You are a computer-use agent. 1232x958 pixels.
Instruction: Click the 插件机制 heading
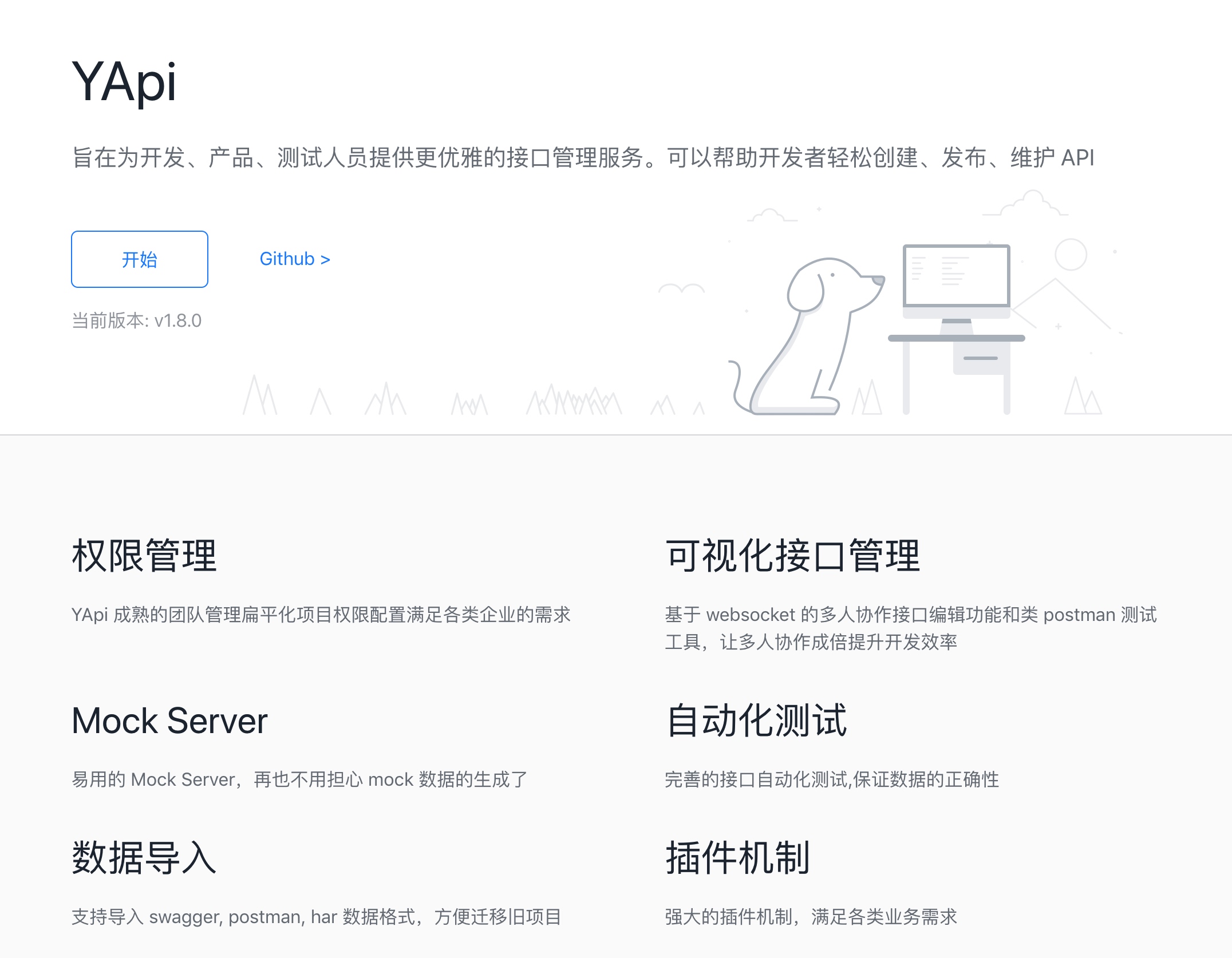click(x=738, y=858)
